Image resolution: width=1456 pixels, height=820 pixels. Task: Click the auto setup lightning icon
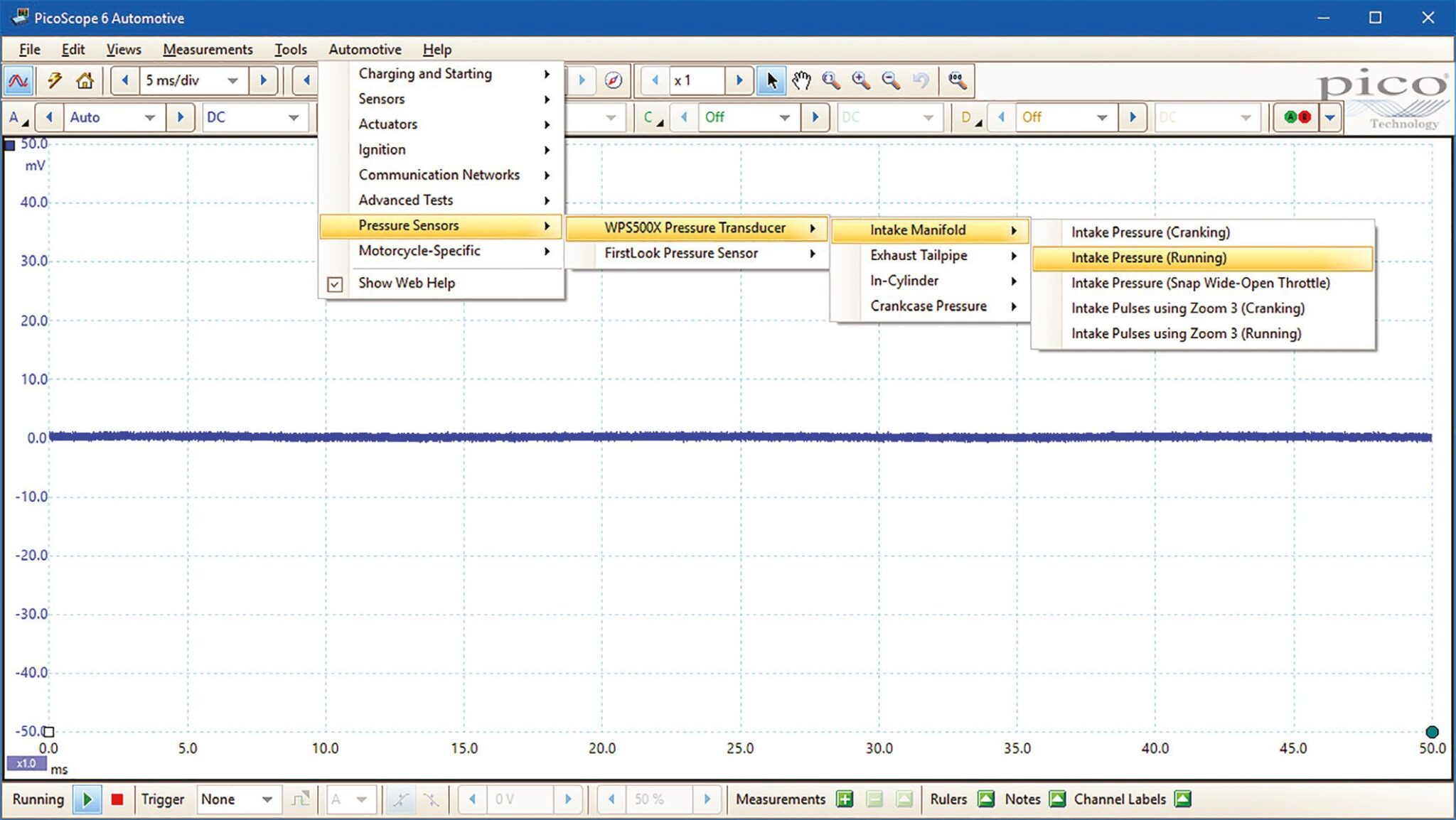point(55,80)
